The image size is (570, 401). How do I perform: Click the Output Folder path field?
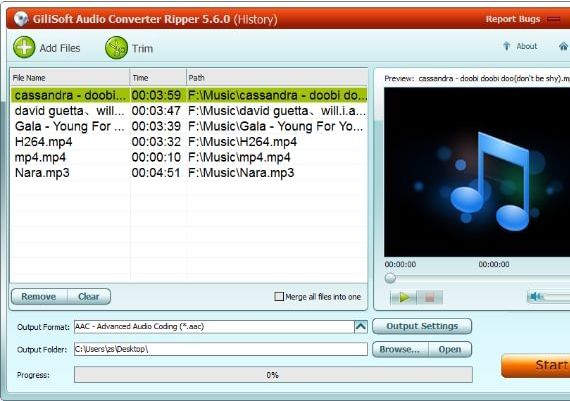coord(221,349)
